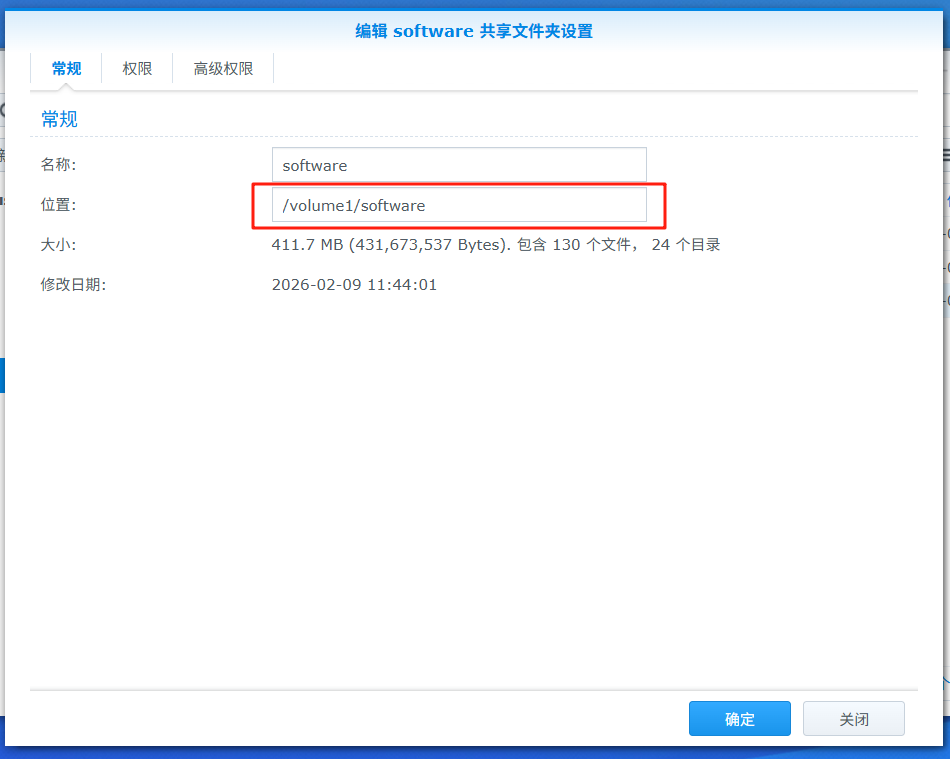Click the blue highlighted strip at left edge
Screen dimensions: 950x759
[2, 375]
